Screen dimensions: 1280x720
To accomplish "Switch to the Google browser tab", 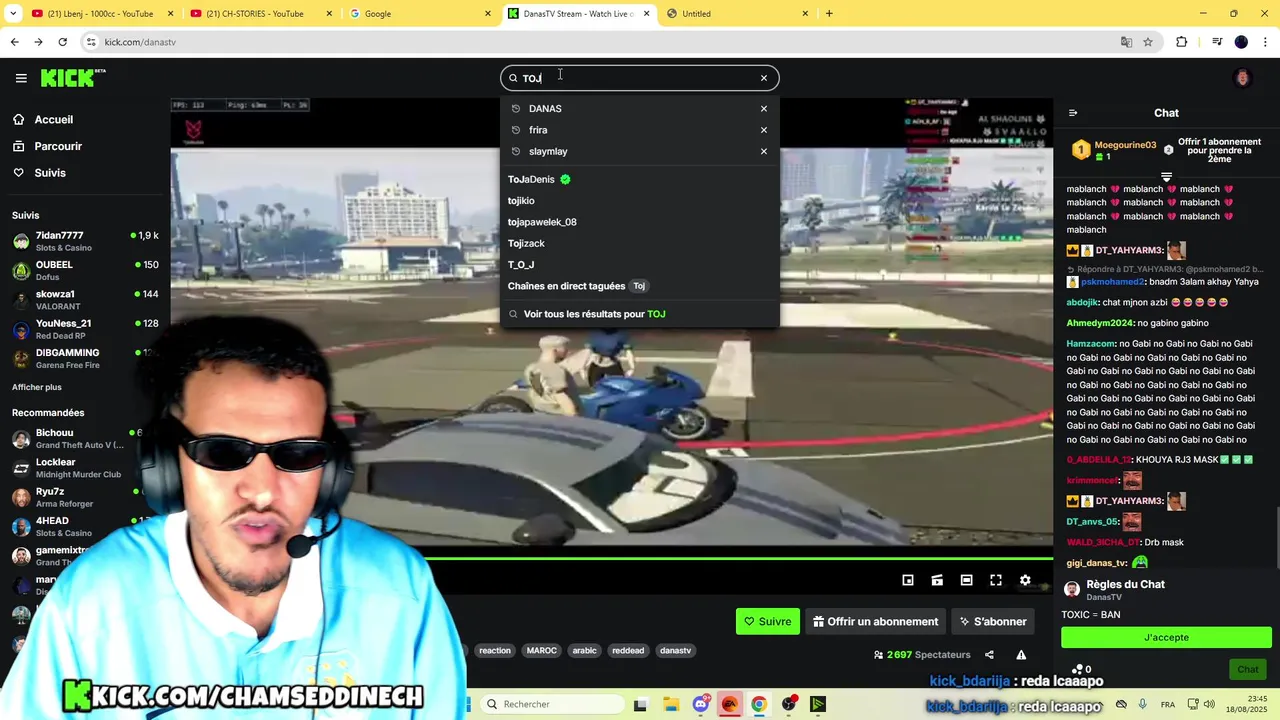I will [420, 14].
